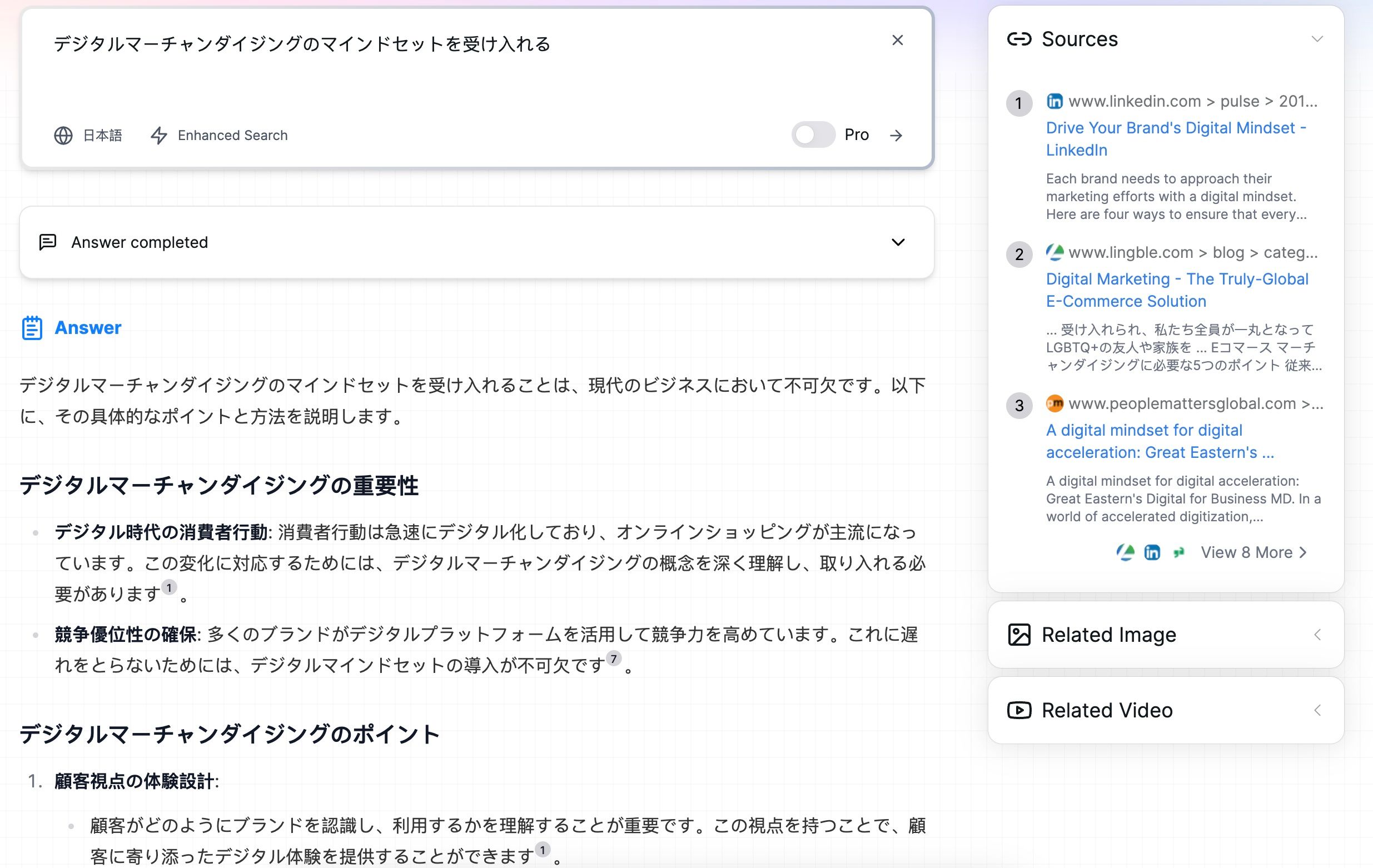Click heading デジタルマーチャンダイジングの重要性

(x=220, y=486)
